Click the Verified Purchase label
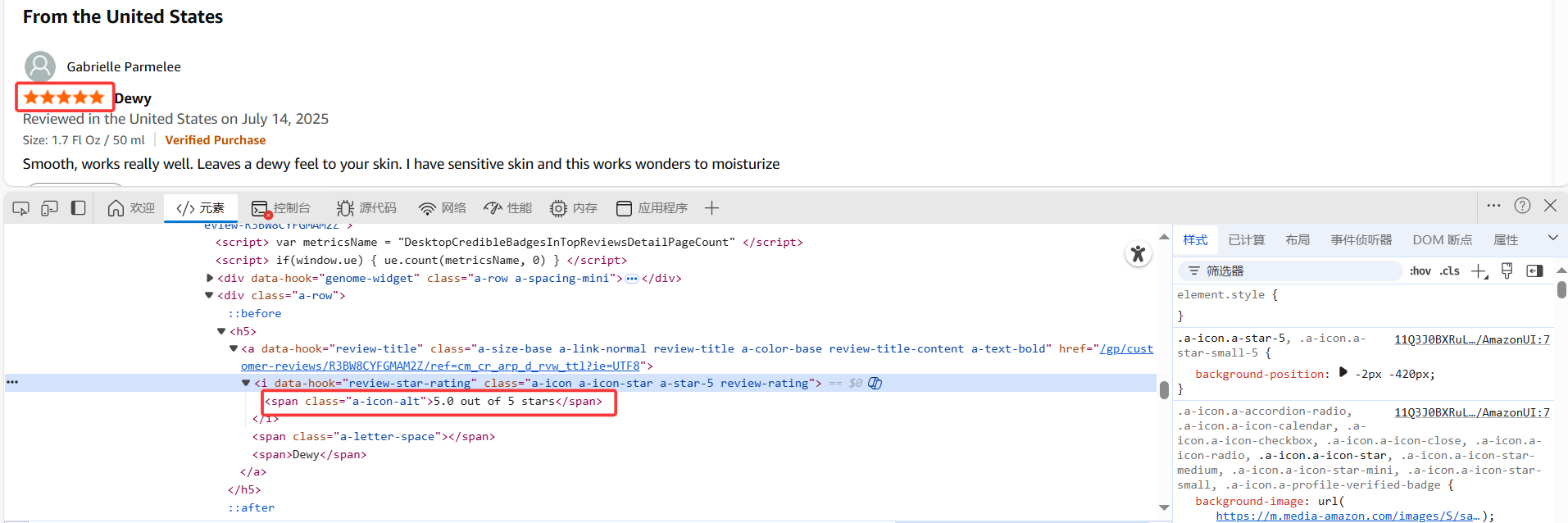Screen dimensions: 1568x523 (216, 140)
